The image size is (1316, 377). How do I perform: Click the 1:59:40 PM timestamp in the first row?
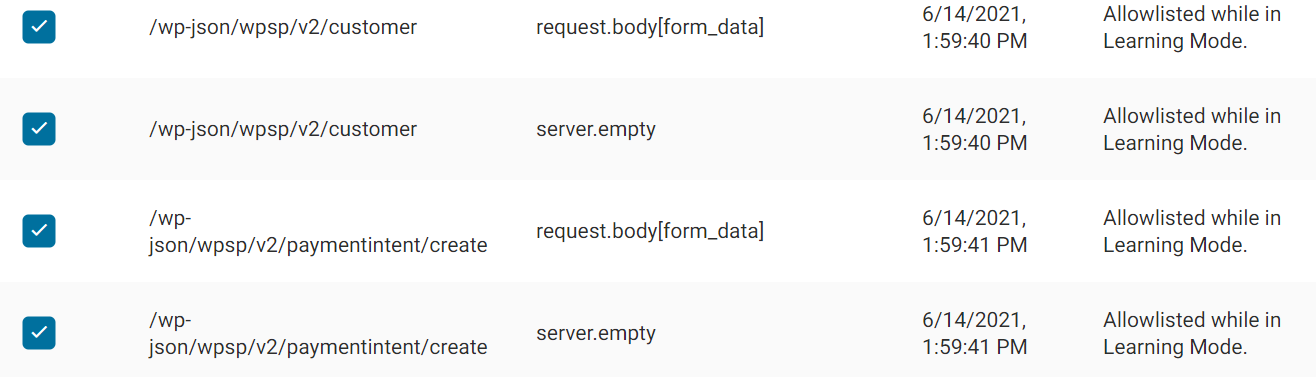(x=975, y=28)
